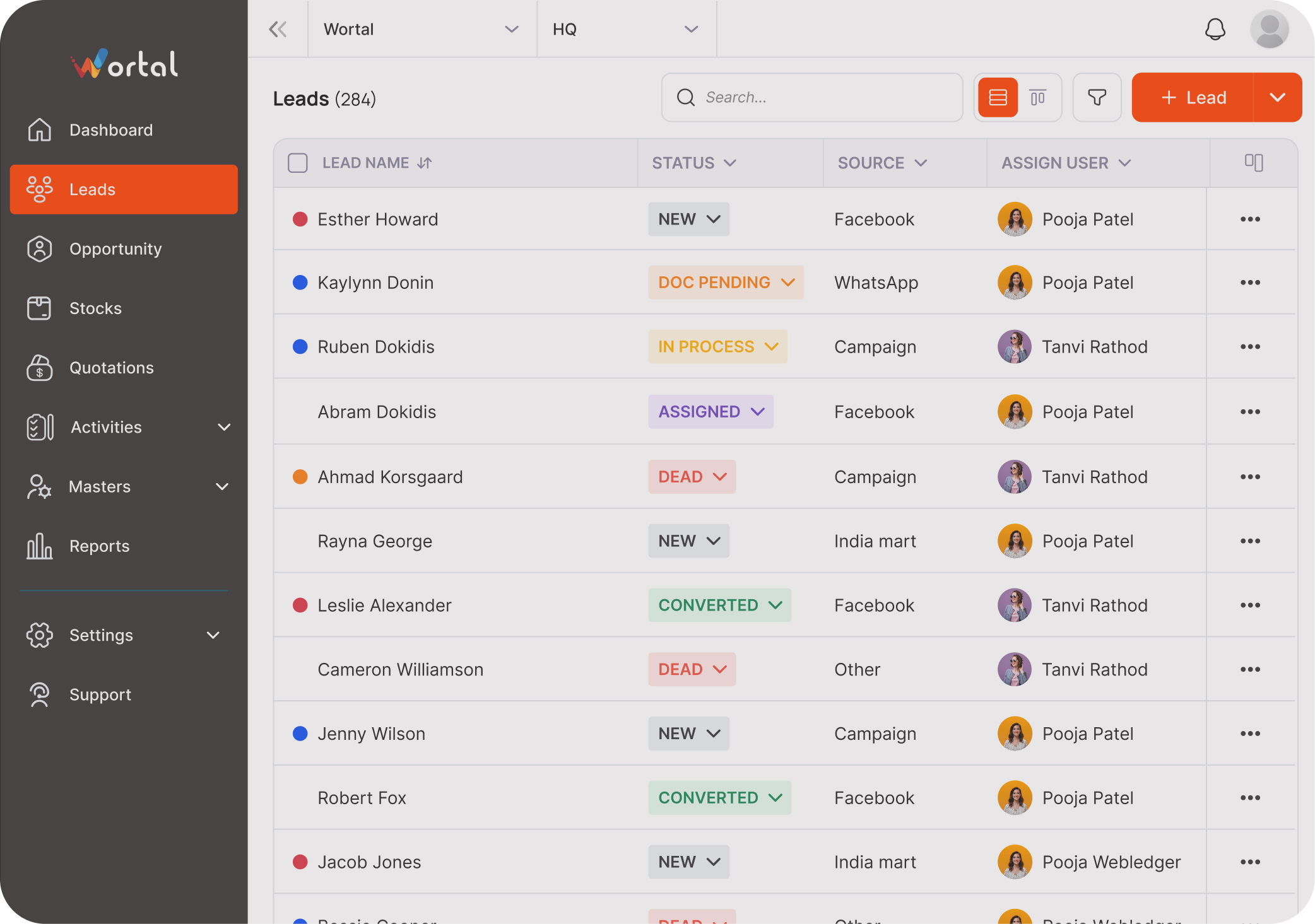Sort by lead name arrows icon
The height and width of the screenshot is (924, 1315).
click(425, 163)
